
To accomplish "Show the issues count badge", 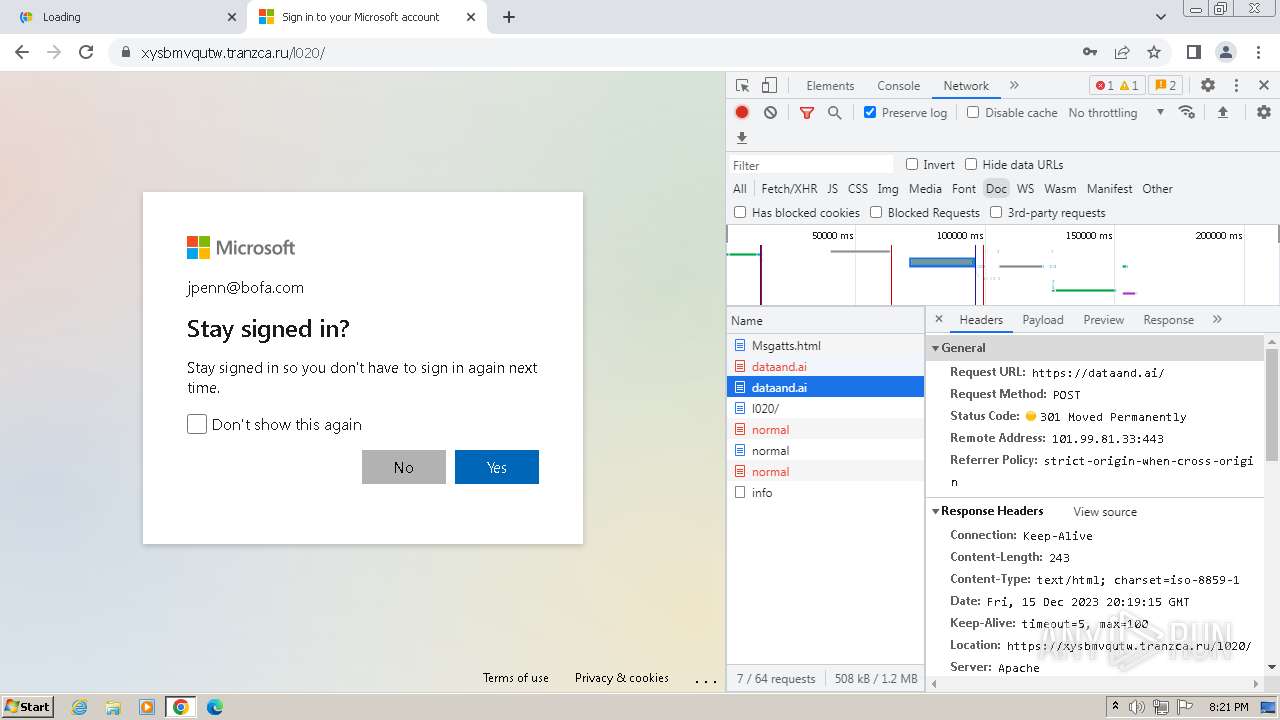I will pos(1164,86).
